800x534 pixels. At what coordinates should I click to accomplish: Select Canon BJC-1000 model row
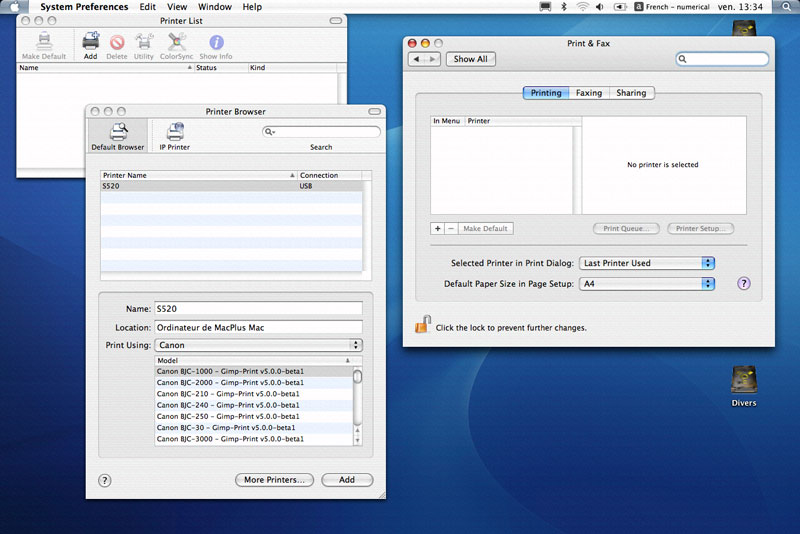(254, 371)
